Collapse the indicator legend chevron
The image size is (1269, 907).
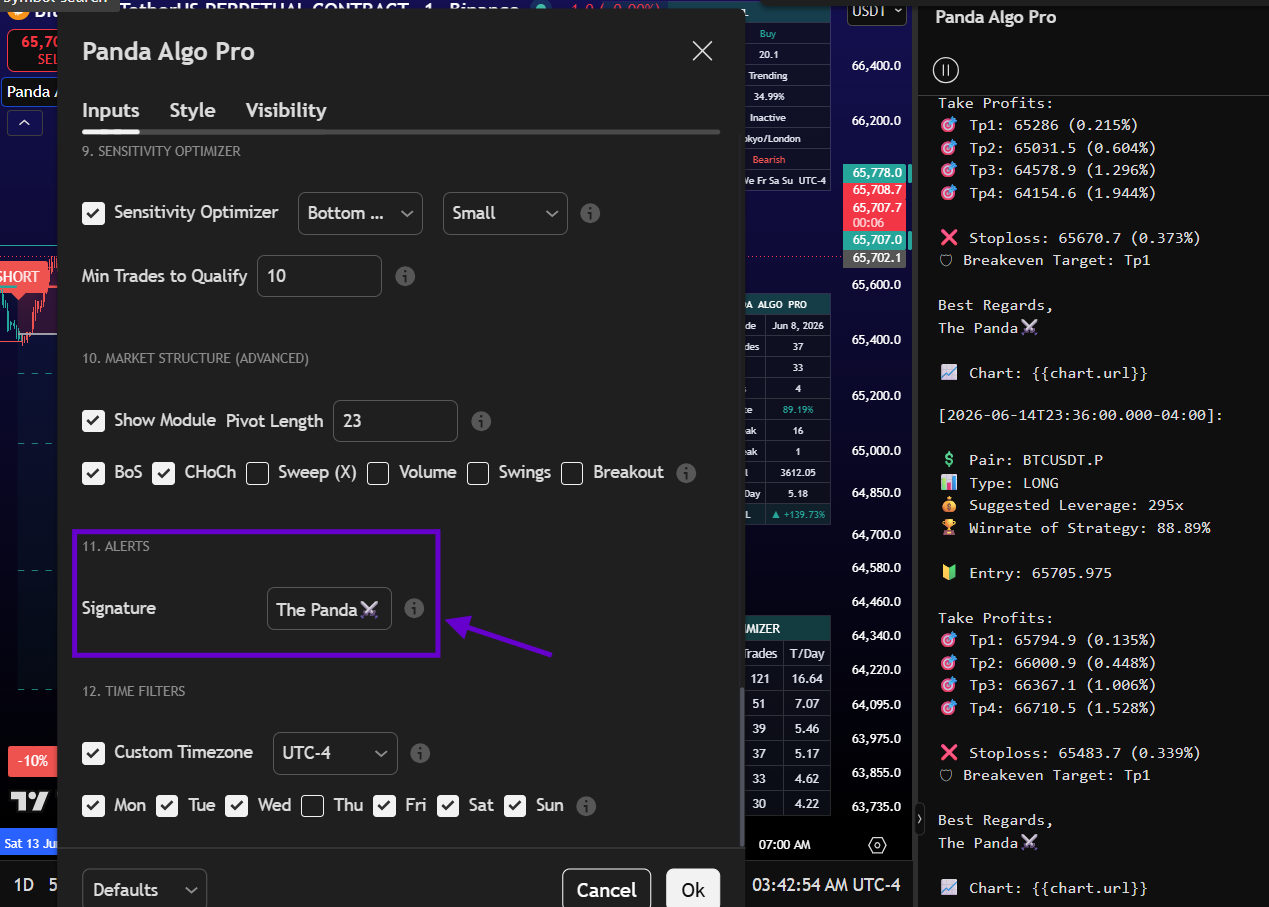pos(24,123)
